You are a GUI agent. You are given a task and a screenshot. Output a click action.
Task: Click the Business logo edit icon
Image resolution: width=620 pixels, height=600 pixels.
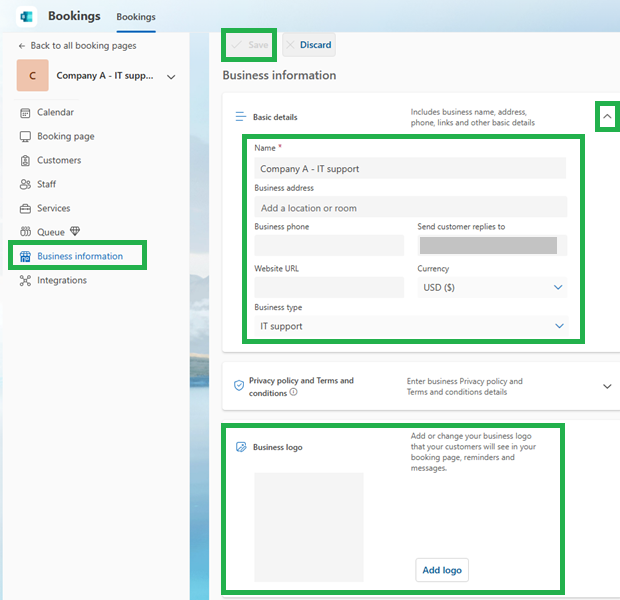point(241,447)
